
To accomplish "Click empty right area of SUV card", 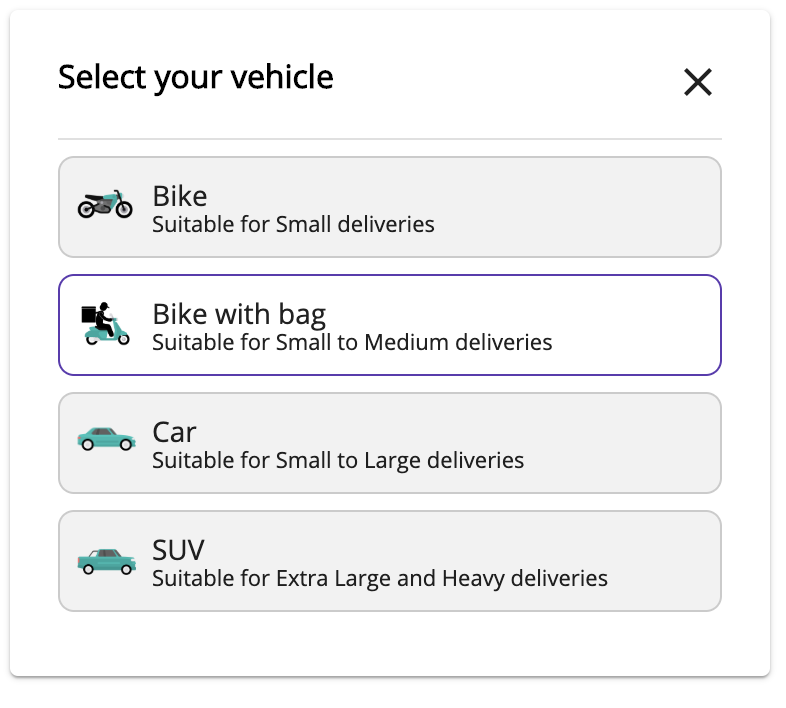I will (670, 561).
